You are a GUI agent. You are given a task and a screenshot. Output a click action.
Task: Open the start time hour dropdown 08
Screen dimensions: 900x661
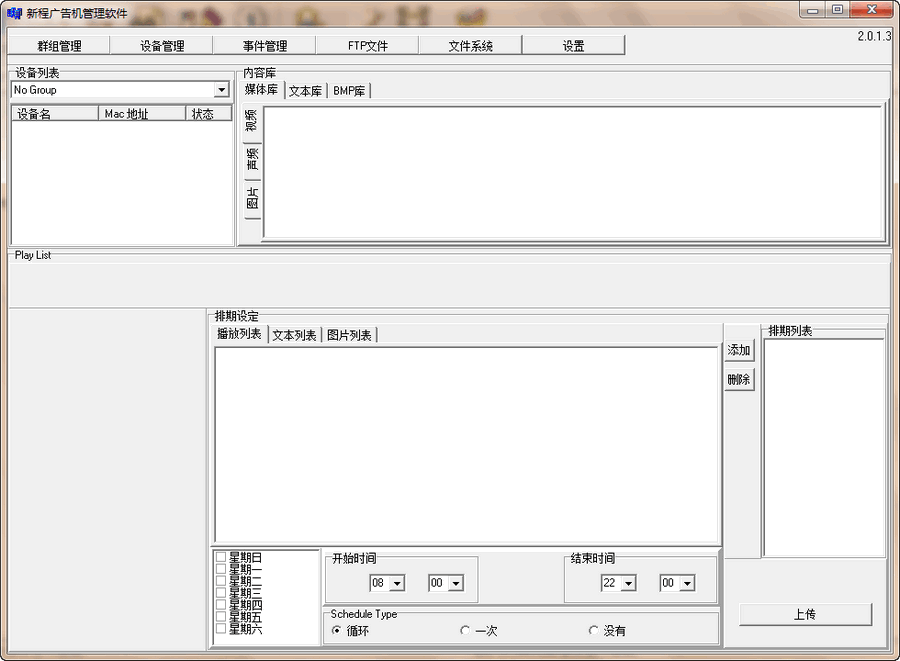pyautogui.click(x=397, y=583)
